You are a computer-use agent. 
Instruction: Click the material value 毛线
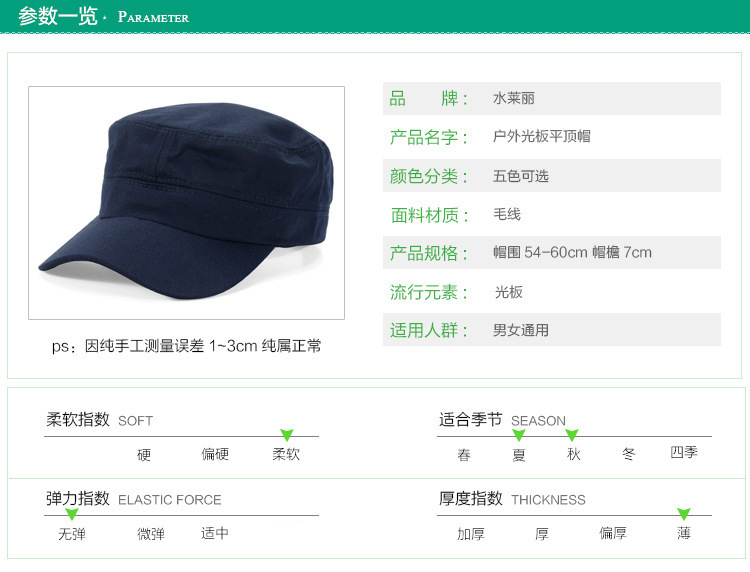(x=507, y=214)
